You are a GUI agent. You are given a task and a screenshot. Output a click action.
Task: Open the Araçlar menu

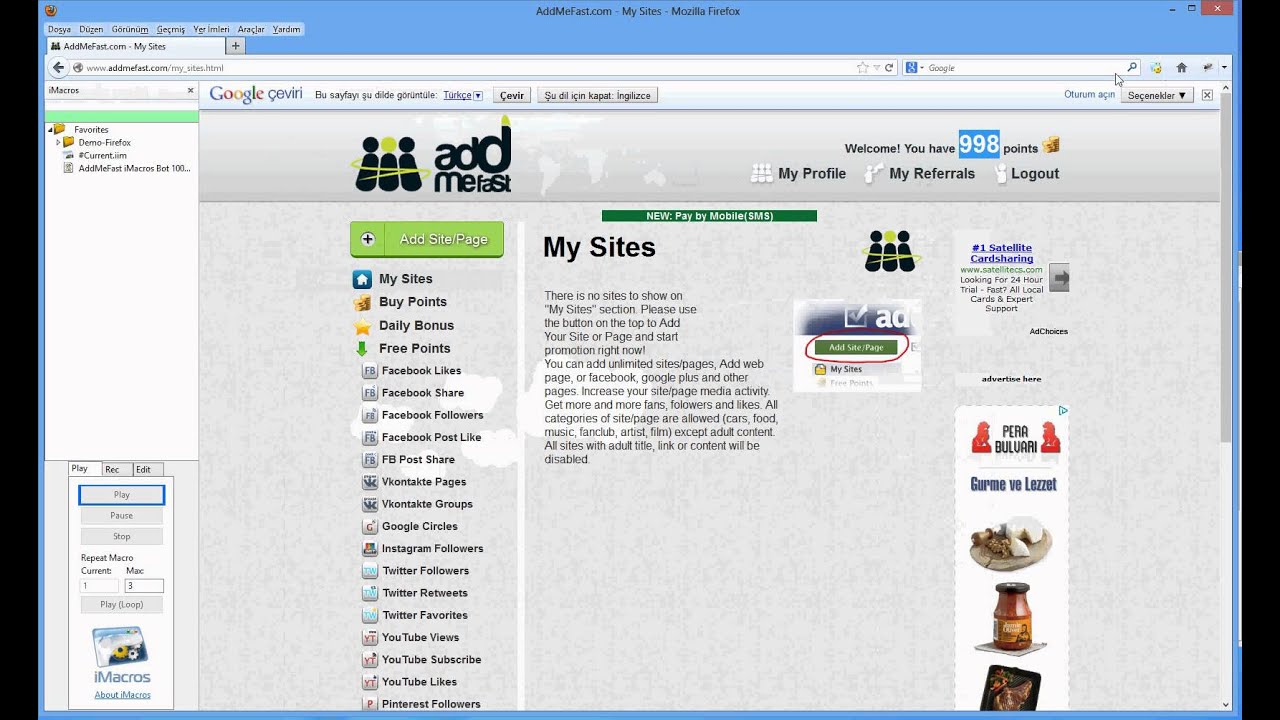251,29
